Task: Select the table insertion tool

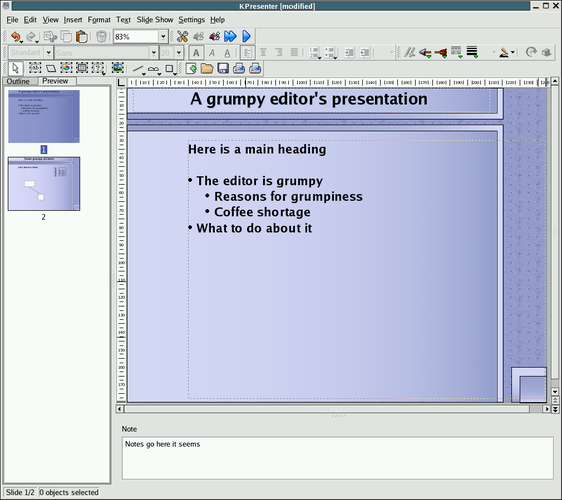Action: (82, 68)
